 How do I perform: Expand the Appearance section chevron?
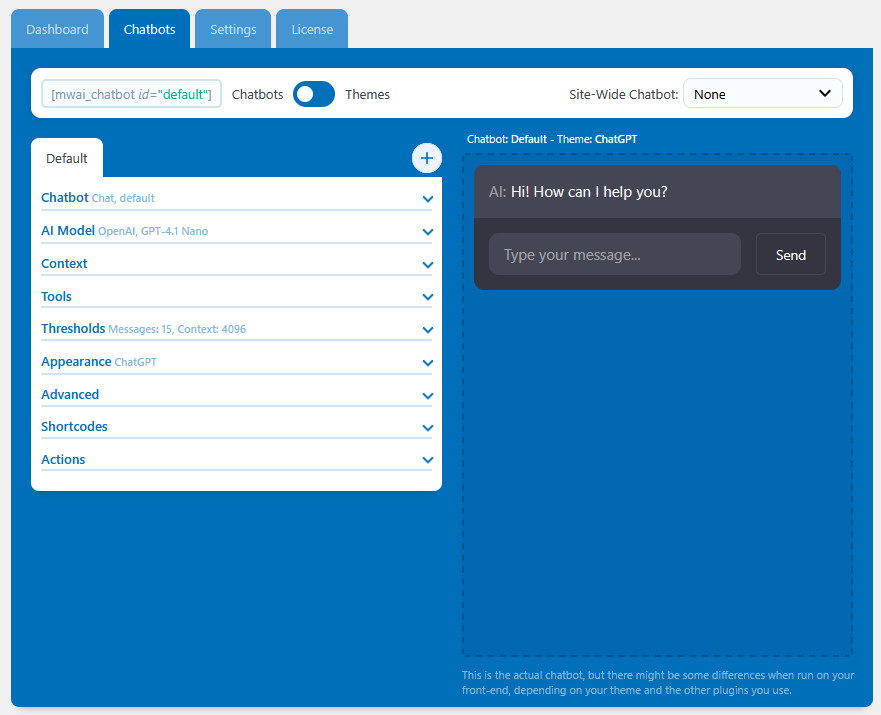pos(427,363)
